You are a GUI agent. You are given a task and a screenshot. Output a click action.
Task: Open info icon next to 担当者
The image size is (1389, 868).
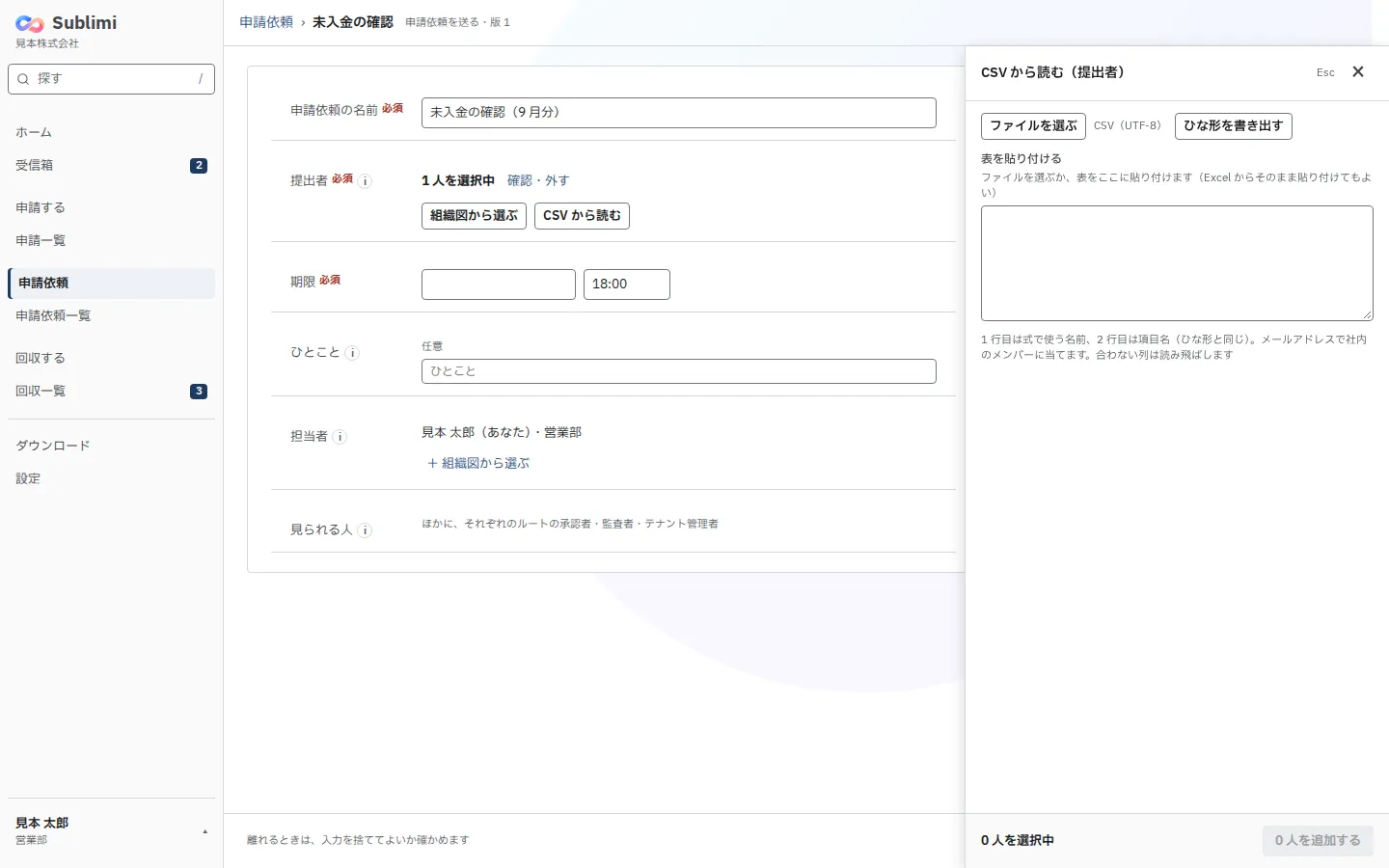pos(340,437)
